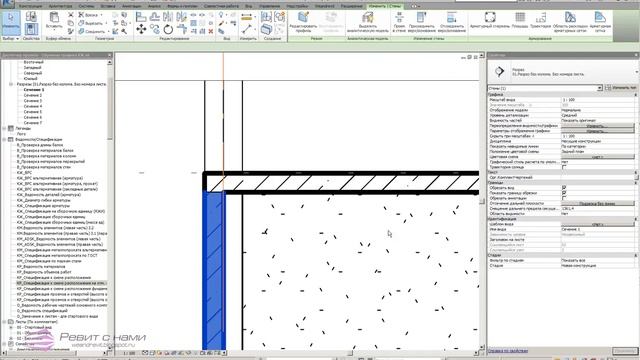Click the Арматурный стержень icon

click(490, 17)
